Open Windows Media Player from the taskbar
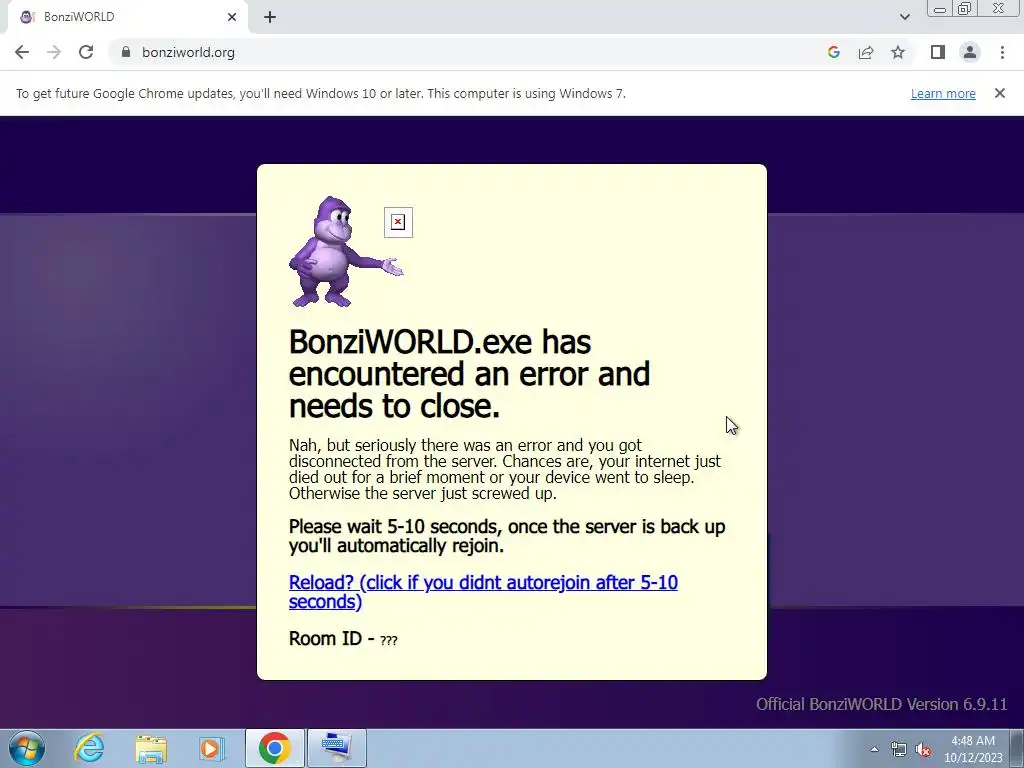Screen dimensions: 1024x768 (x=210, y=748)
